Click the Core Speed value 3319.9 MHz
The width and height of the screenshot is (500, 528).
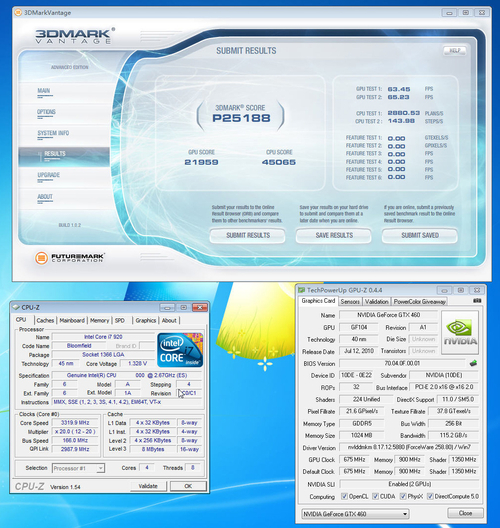[75, 422]
